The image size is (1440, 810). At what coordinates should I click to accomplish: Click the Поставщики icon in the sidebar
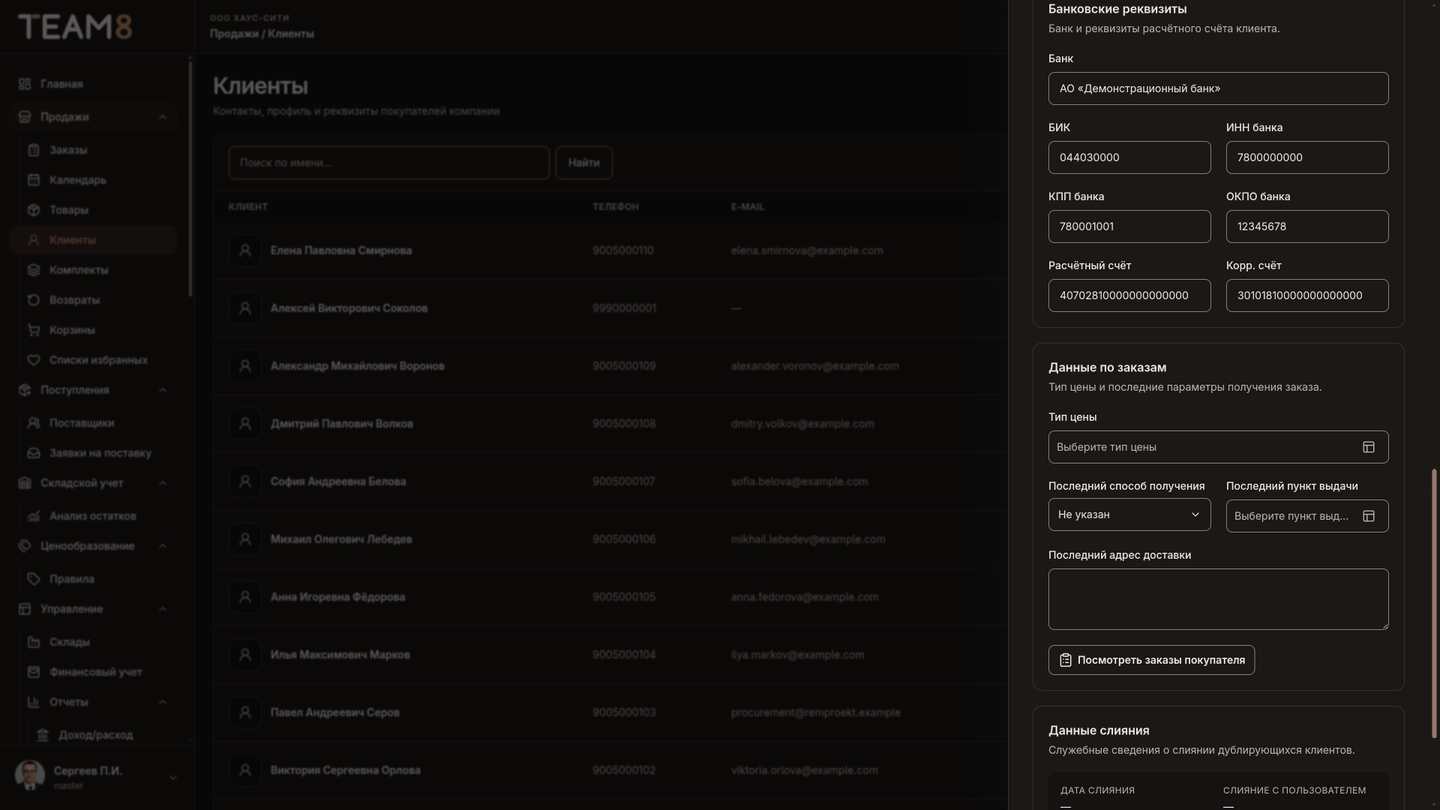pyautogui.click(x=34, y=423)
